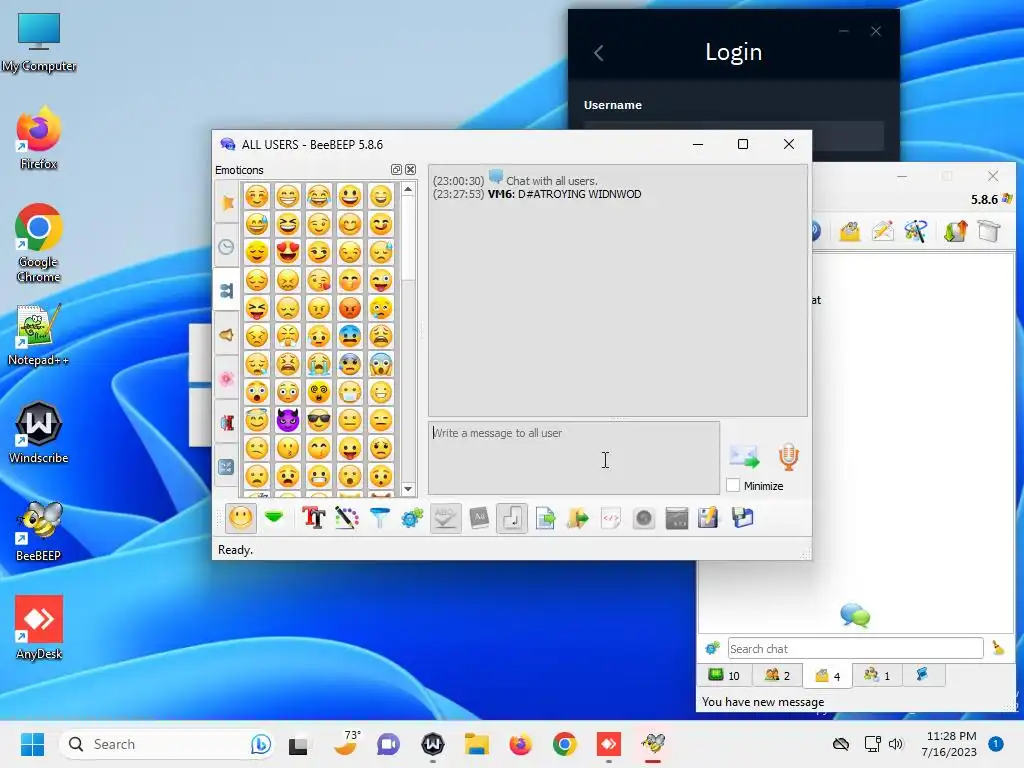Click the trash bin icon in main toolbar
The image size is (1024, 768).
tap(989, 231)
